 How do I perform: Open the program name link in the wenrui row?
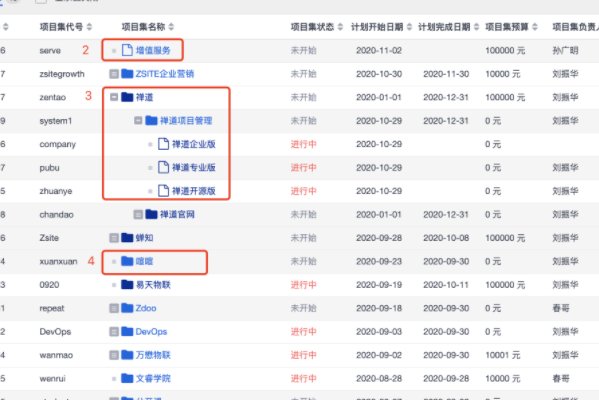point(153,379)
